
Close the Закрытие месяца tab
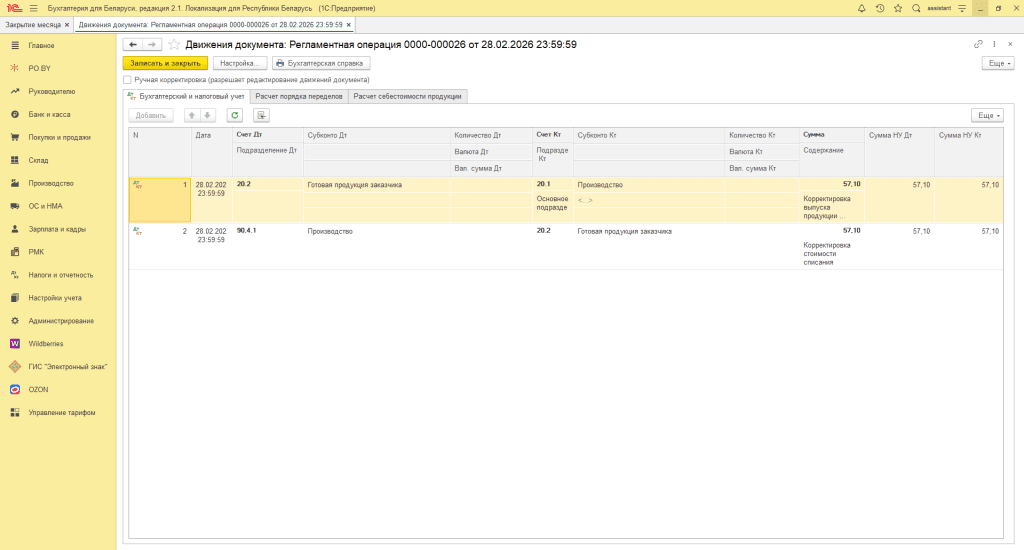(x=67, y=23)
